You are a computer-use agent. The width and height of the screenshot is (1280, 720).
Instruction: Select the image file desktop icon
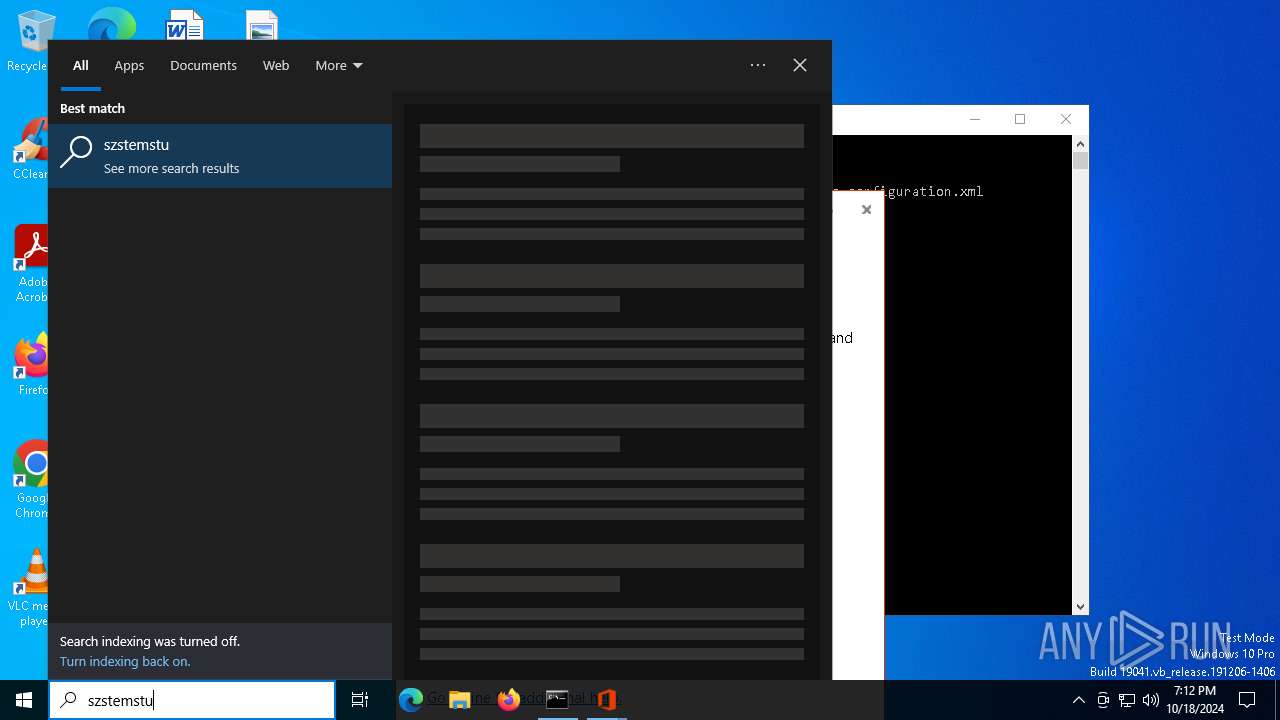click(262, 25)
